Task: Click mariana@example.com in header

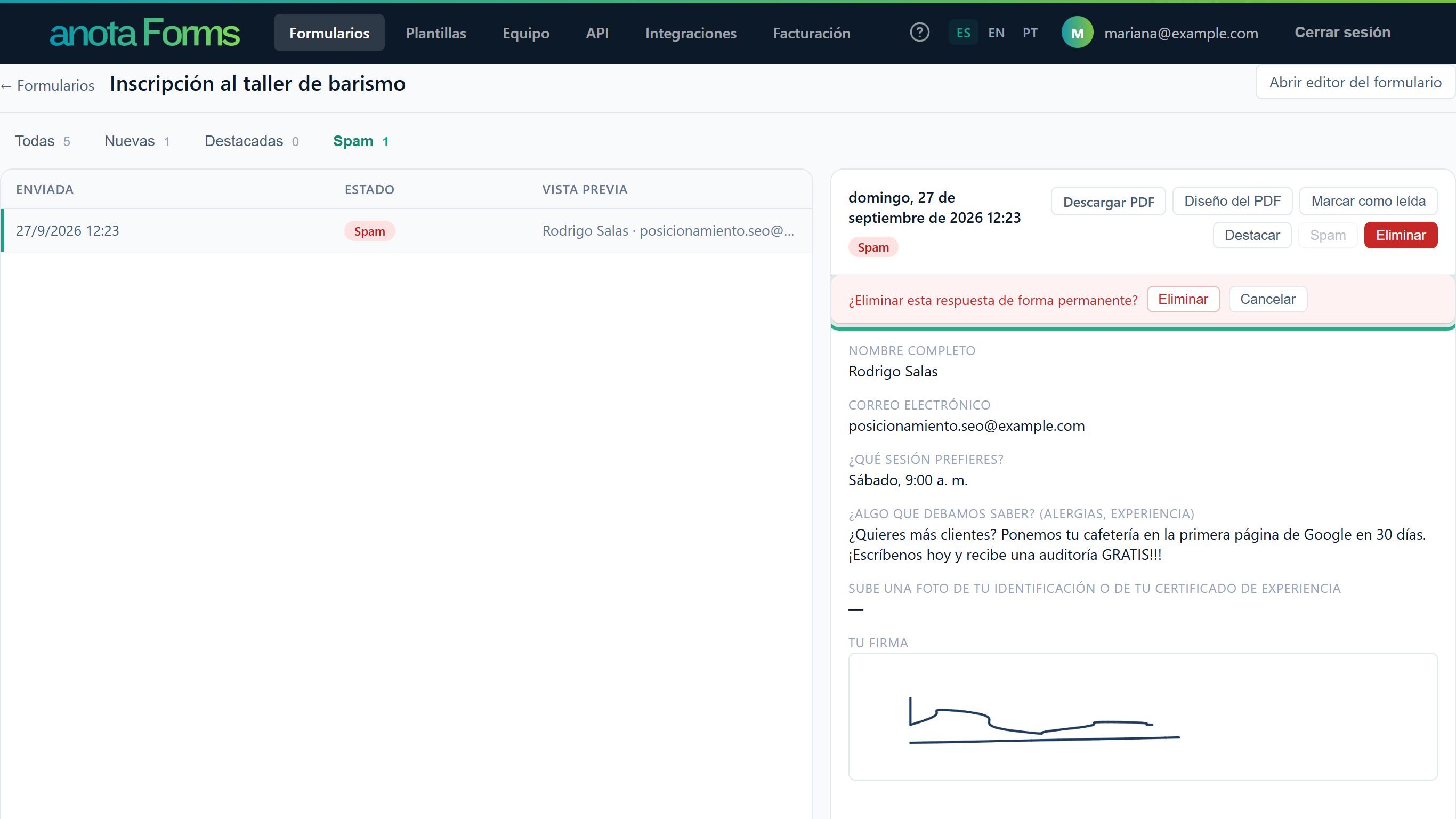Action: point(1181,34)
